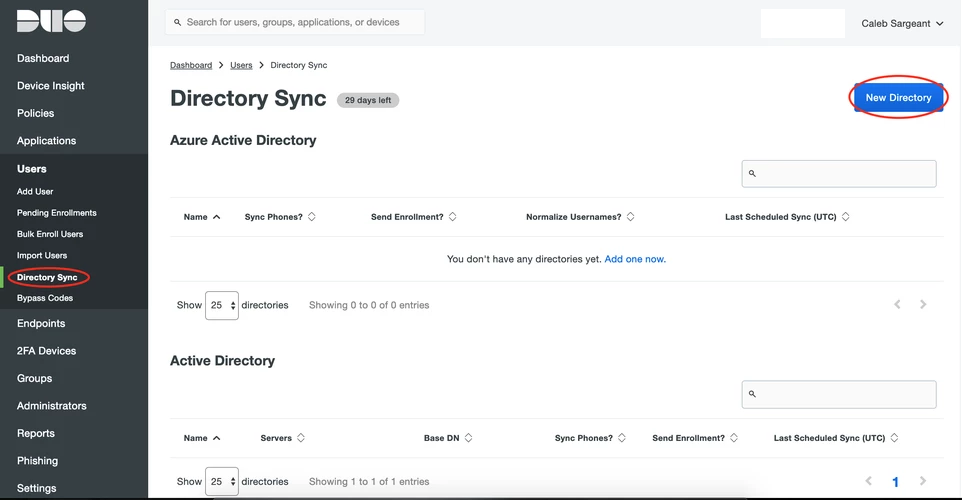
Task: Click page 1 in Active Directory pagination
Action: pyautogui.click(x=895, y=482)
